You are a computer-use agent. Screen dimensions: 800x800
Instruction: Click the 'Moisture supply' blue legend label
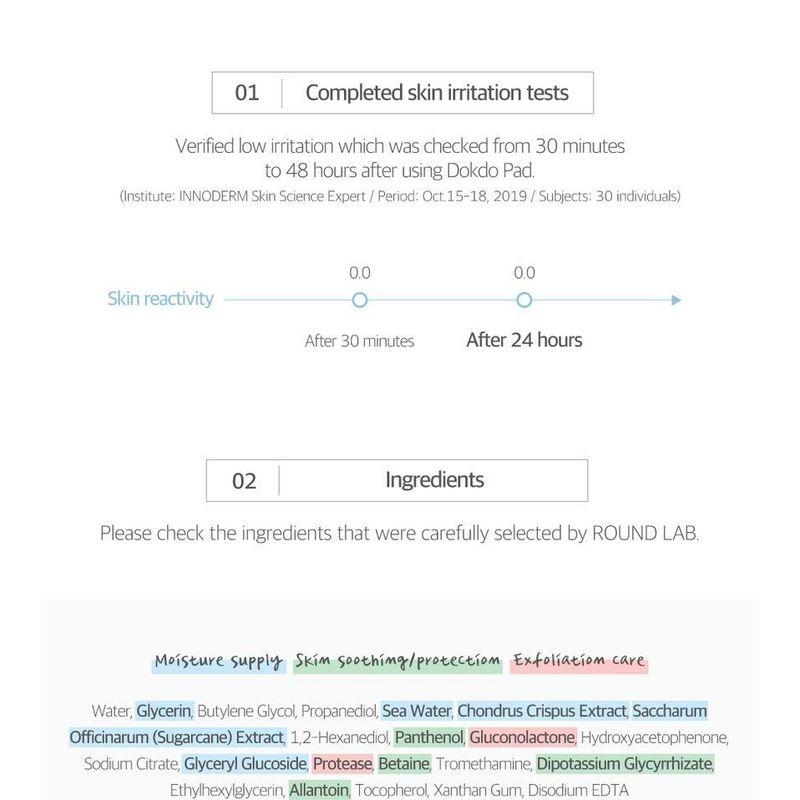(219, 661)
